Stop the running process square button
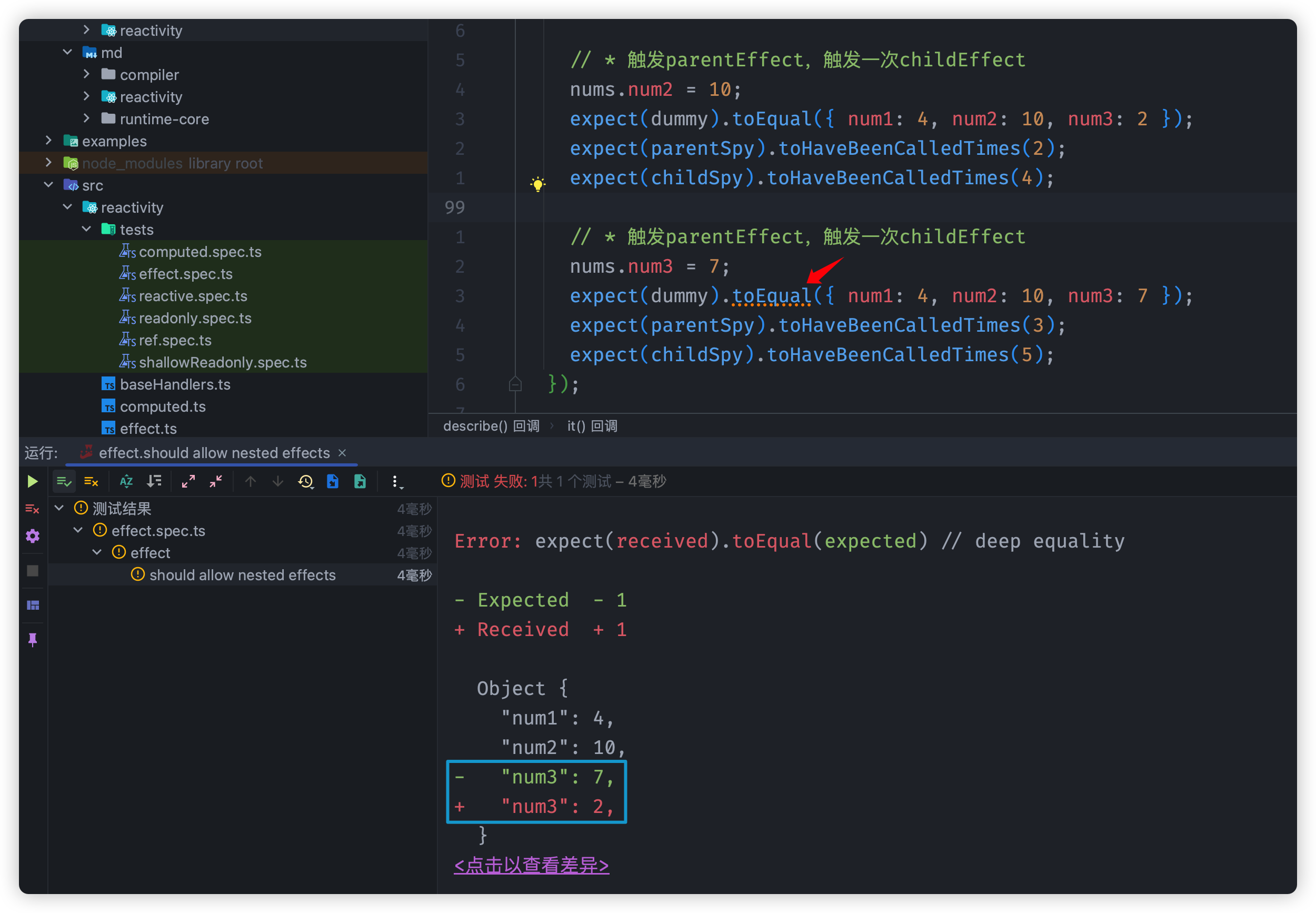The image size is (1316, 913). click(x=33, y=571)
